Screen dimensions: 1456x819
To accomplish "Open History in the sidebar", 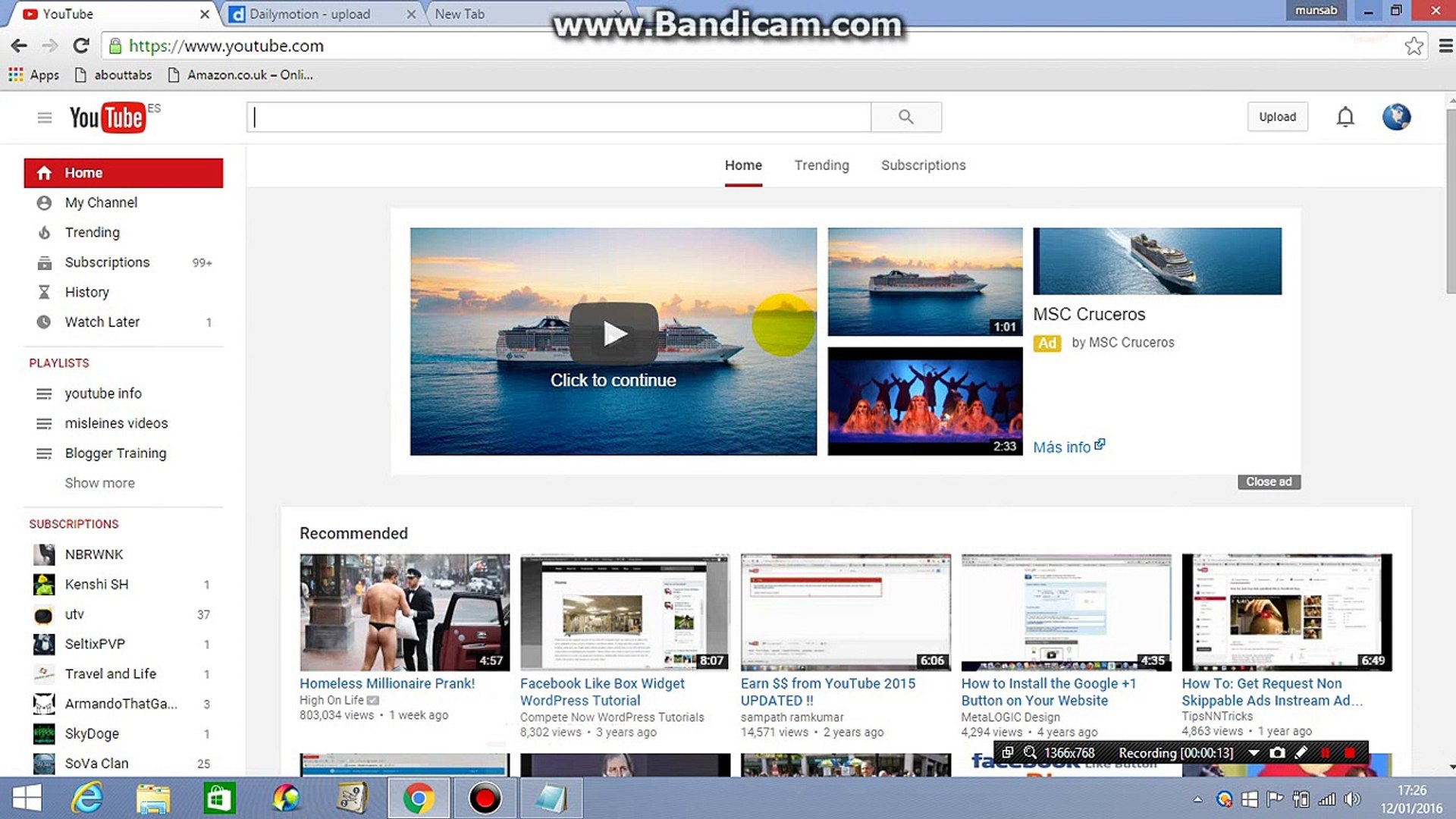I will click(x=86, y=292).
